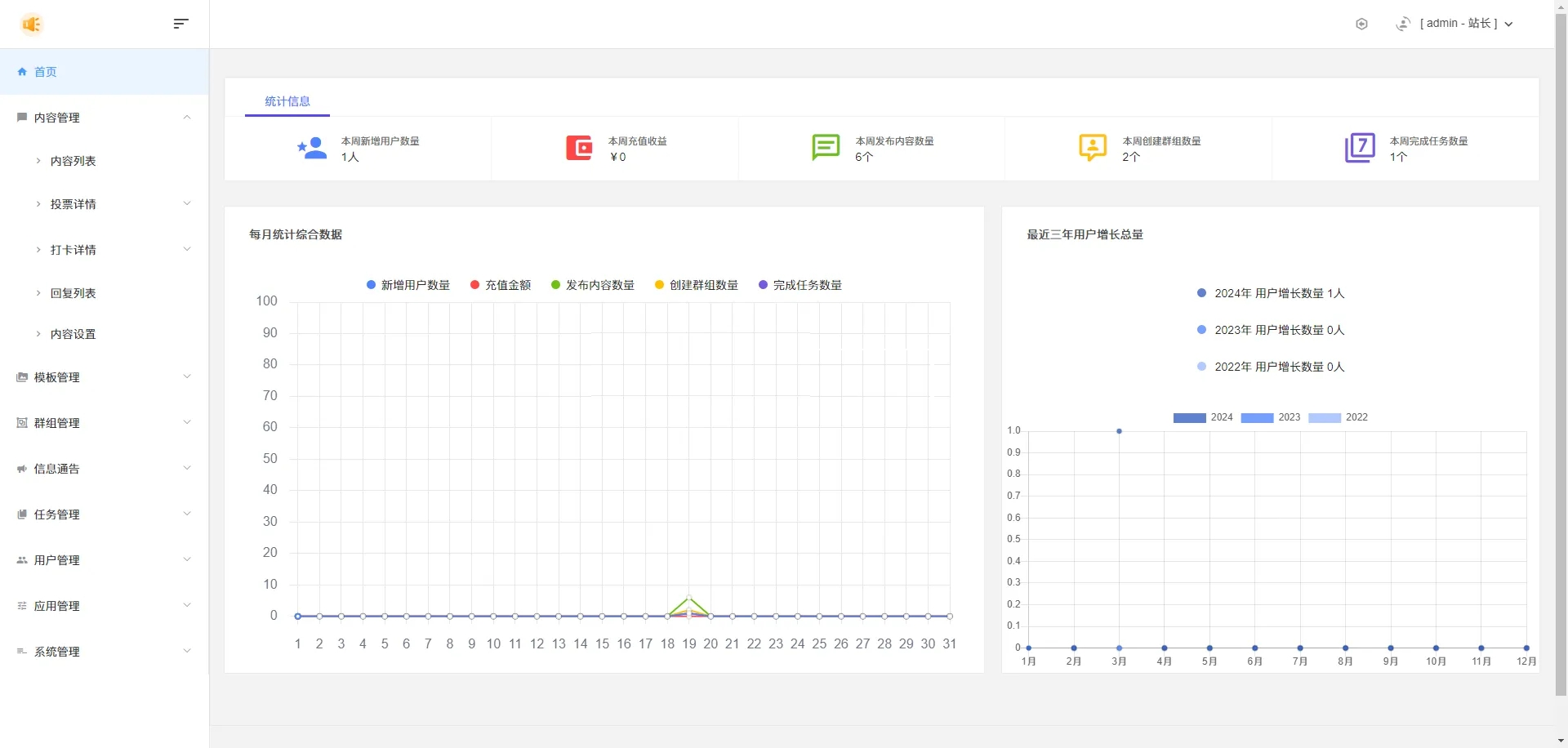Click the orange logo icon
The width and height of the screenshot is (1568, 748).
click(x=32, y=24)
